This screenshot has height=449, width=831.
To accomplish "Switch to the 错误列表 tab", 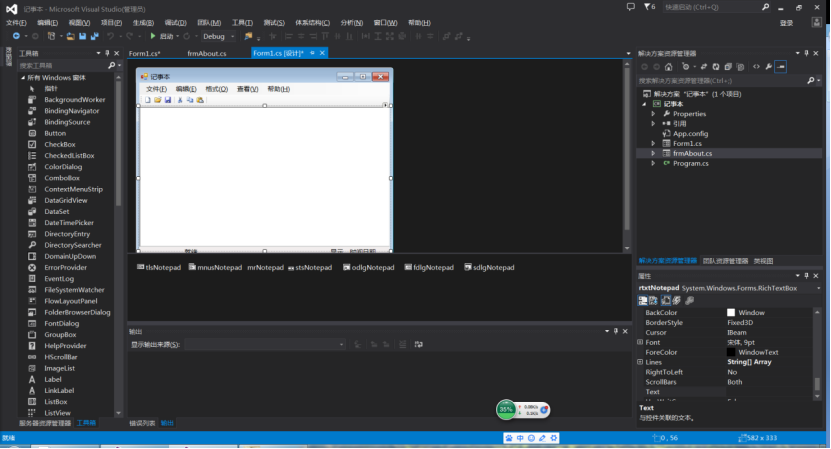I will click(142, 423).
